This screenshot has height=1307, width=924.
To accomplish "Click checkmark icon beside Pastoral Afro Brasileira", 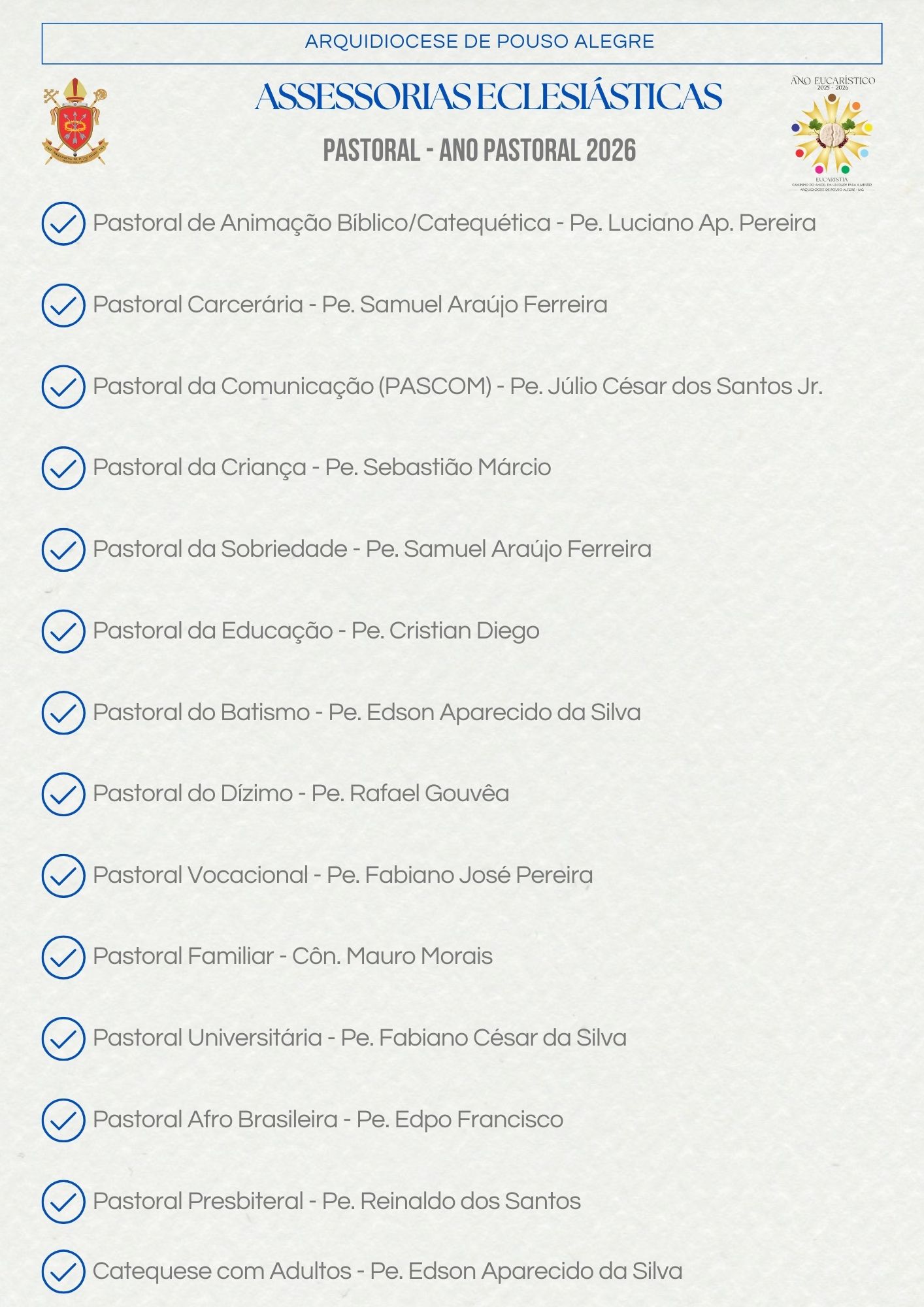I will tap(63, 1120).
